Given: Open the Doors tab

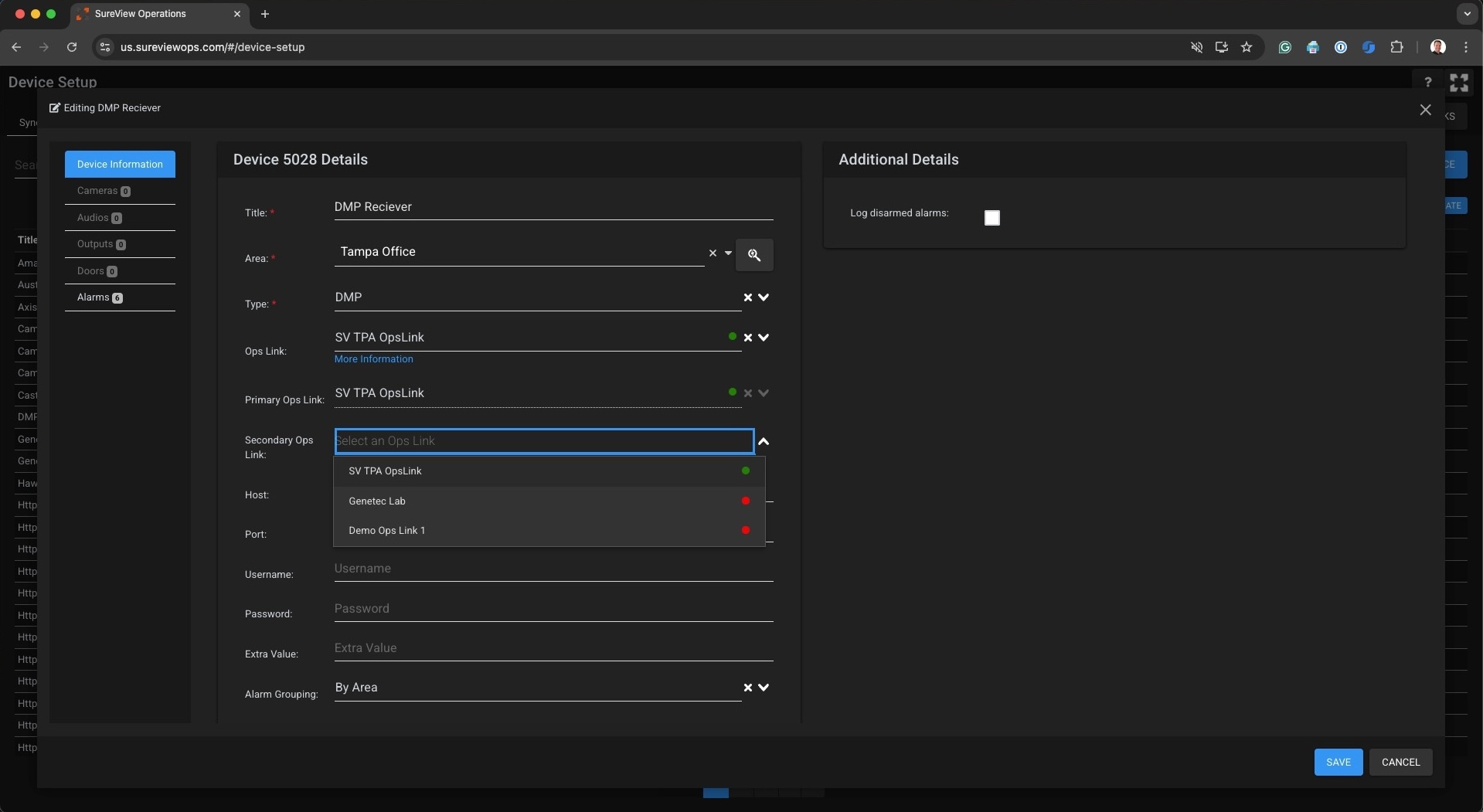Looking at the screenshot, I should click(120, 271).
